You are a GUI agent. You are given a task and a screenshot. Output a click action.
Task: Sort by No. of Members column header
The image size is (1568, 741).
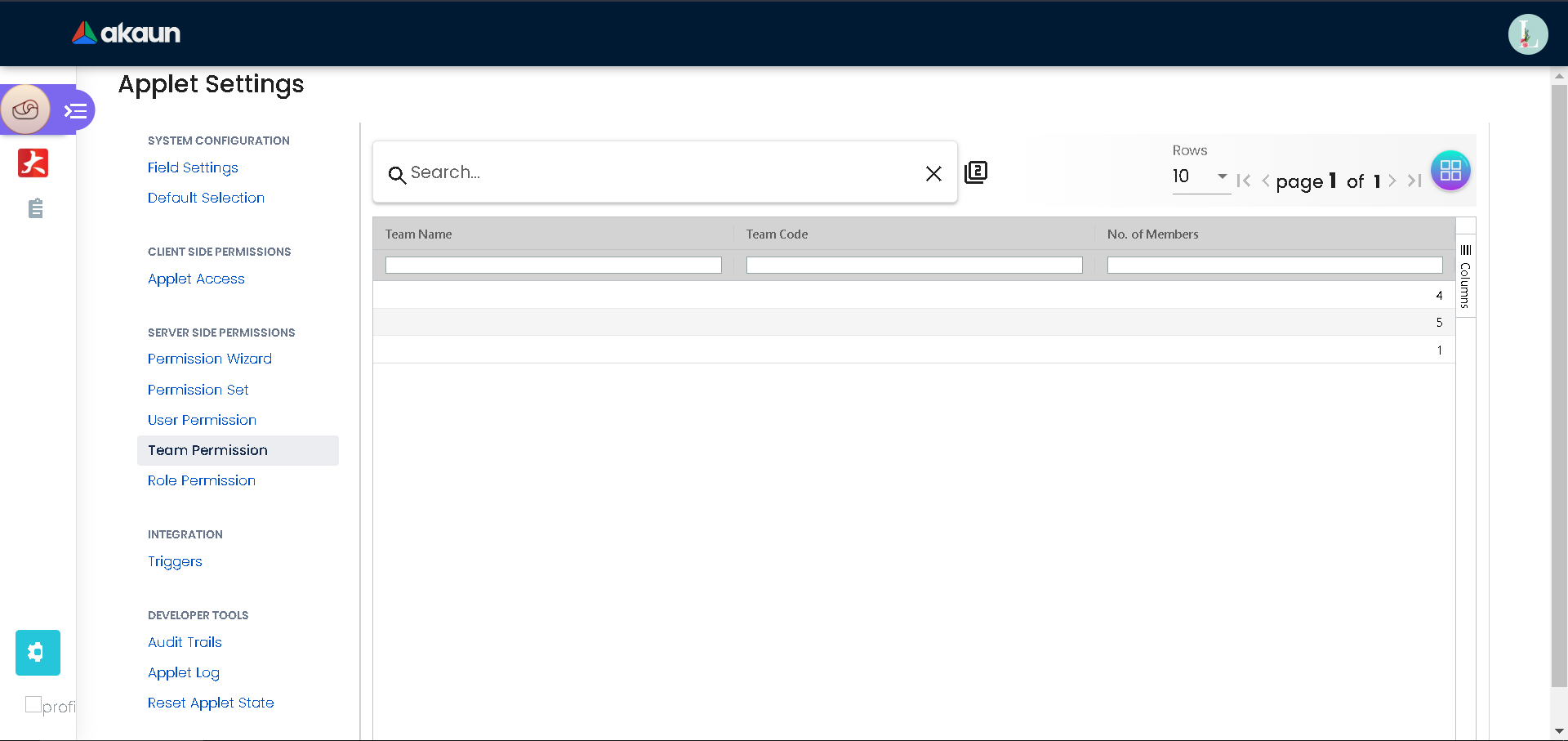(1152, 234)
